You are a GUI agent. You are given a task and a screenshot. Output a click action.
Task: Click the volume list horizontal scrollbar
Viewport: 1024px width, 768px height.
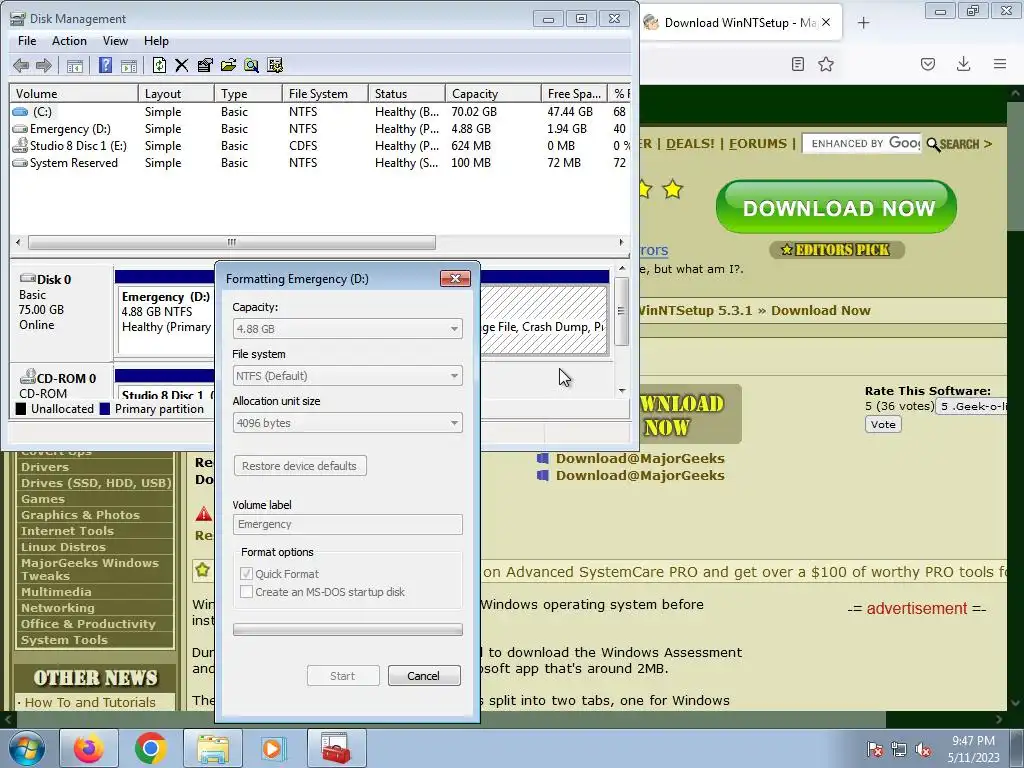[x=232, y=242]
